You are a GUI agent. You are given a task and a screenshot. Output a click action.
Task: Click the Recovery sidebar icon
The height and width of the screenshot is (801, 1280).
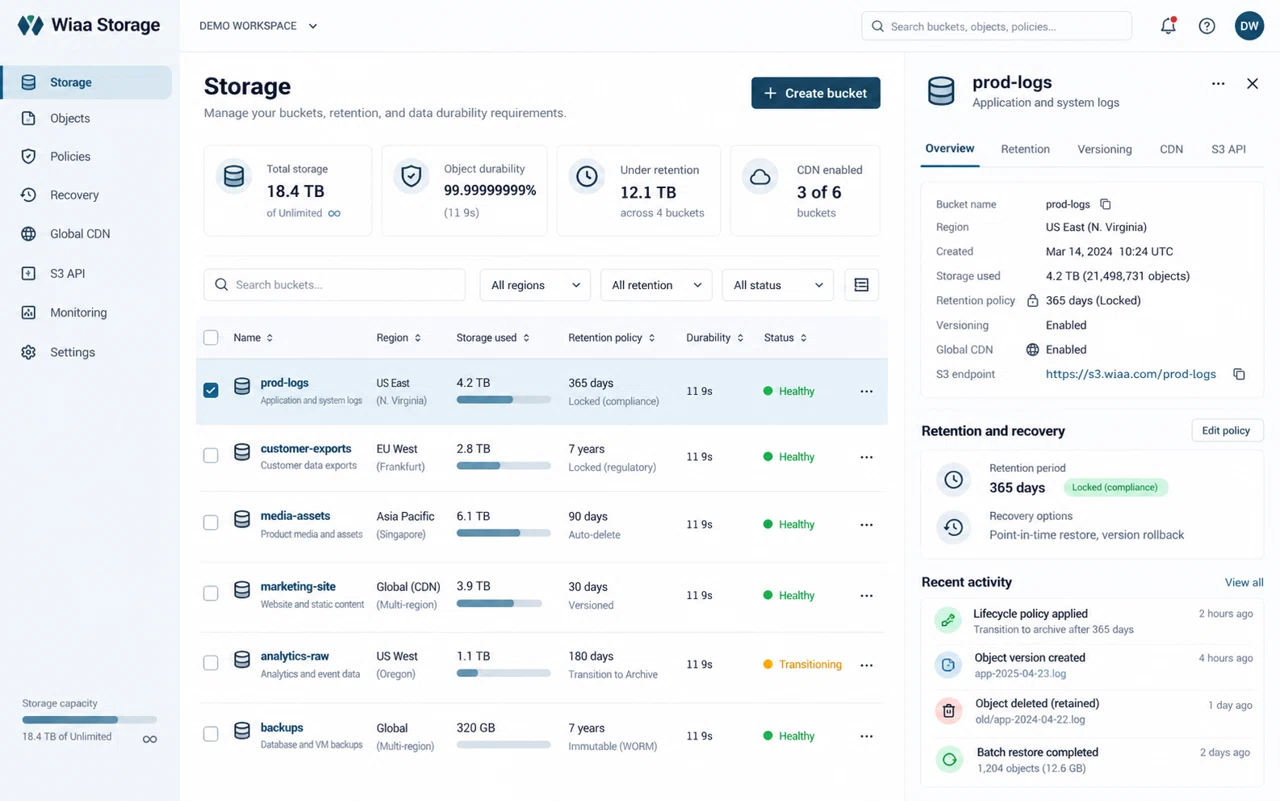coord(29,195)
